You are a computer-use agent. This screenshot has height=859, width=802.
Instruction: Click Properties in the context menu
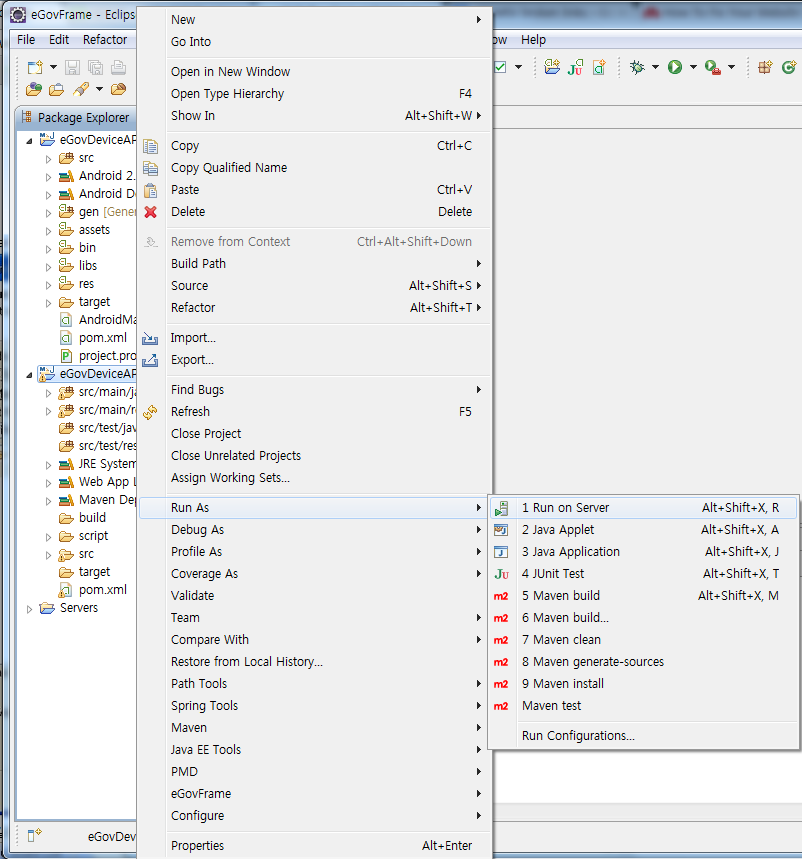197,846
